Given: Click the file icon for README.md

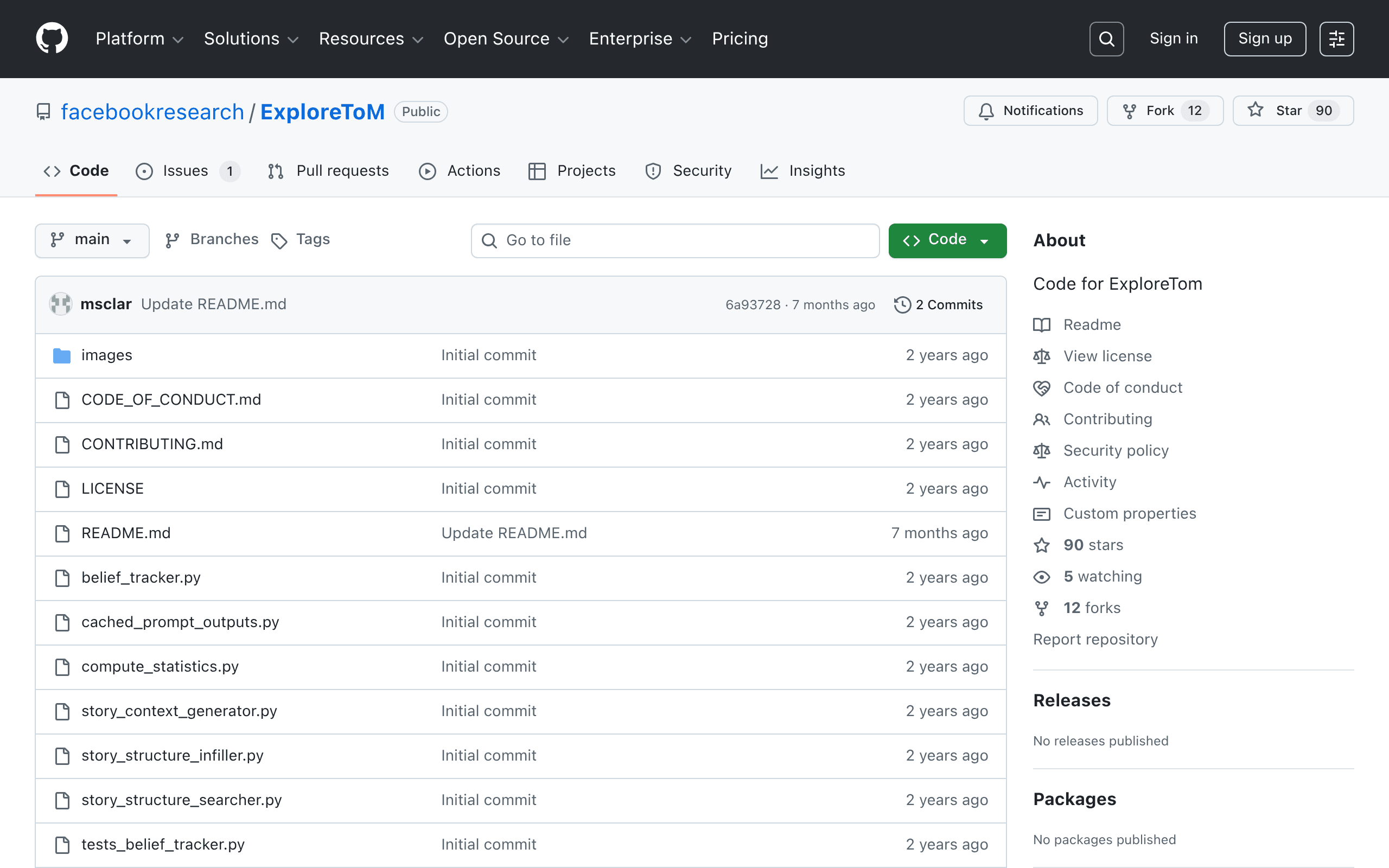Looking at the screenshot, I should (62, 533).
